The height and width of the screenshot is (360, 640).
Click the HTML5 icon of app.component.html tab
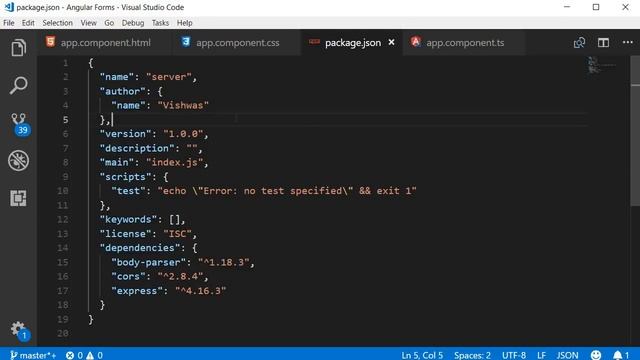click(50, 41)
